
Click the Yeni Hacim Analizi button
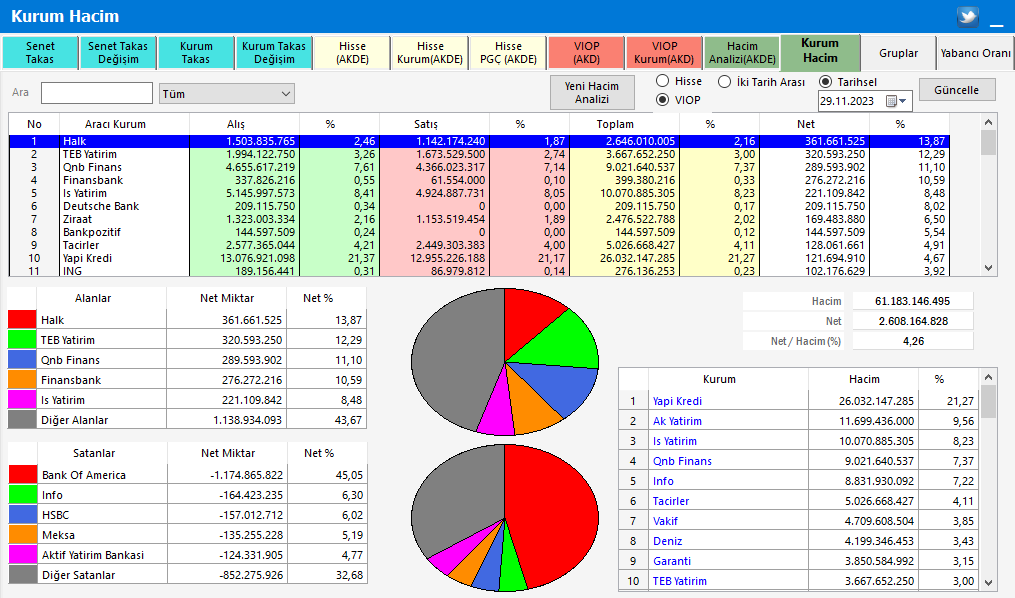[592, 93]
